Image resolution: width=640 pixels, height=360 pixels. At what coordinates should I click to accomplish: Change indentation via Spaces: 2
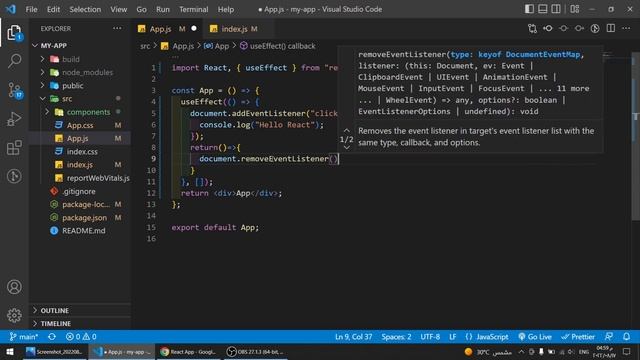point(396,337)
